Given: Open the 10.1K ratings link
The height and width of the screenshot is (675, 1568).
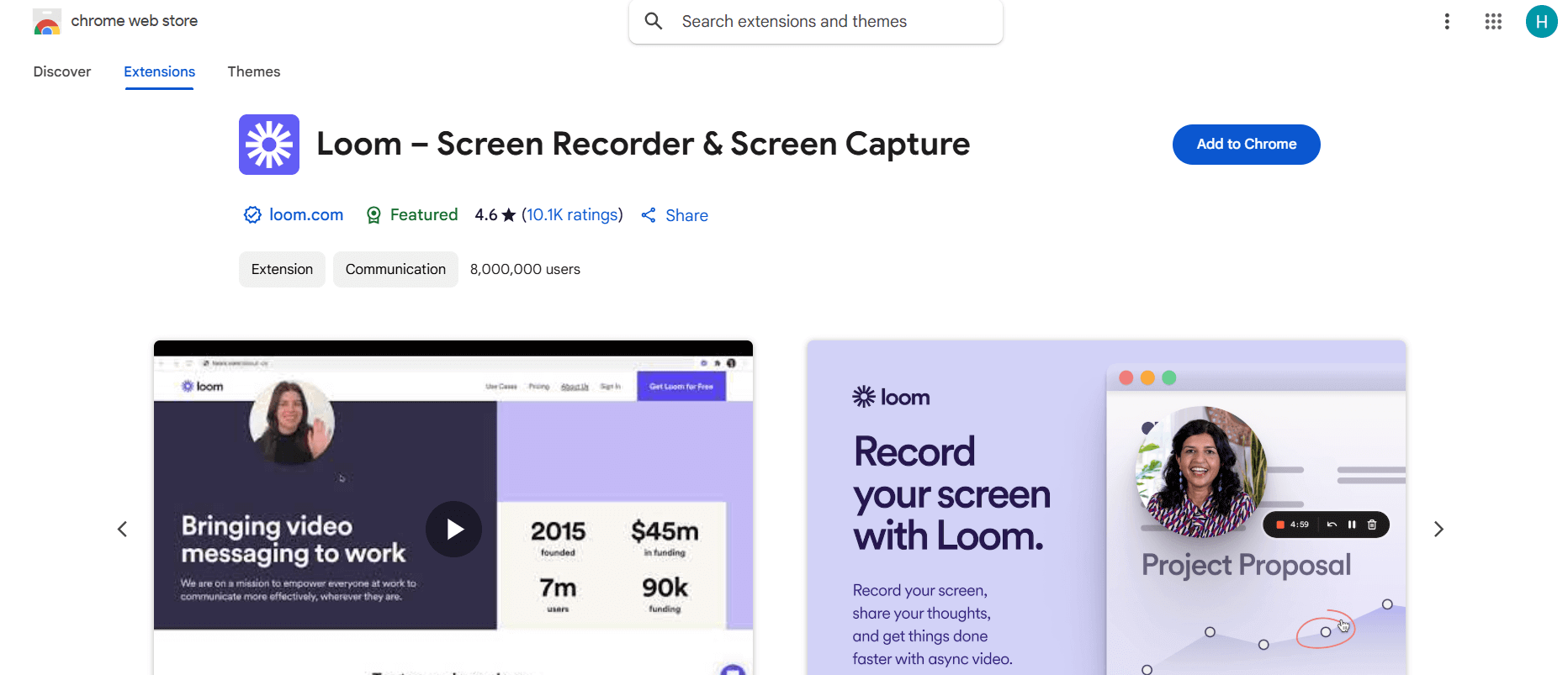Looking at the screenshot, I should coord(572,215).
